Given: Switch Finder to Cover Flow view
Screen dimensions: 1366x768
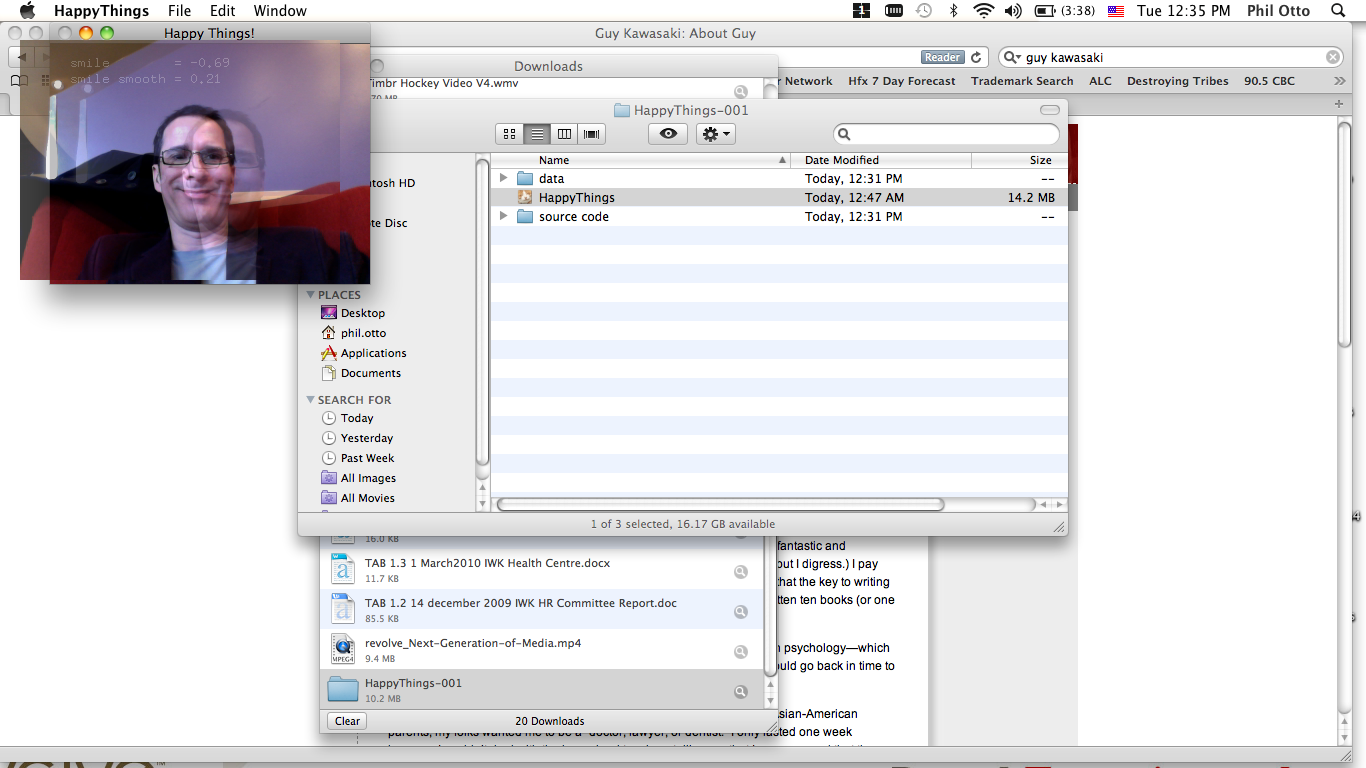Looking at the screenshot, I should point(591,134).
